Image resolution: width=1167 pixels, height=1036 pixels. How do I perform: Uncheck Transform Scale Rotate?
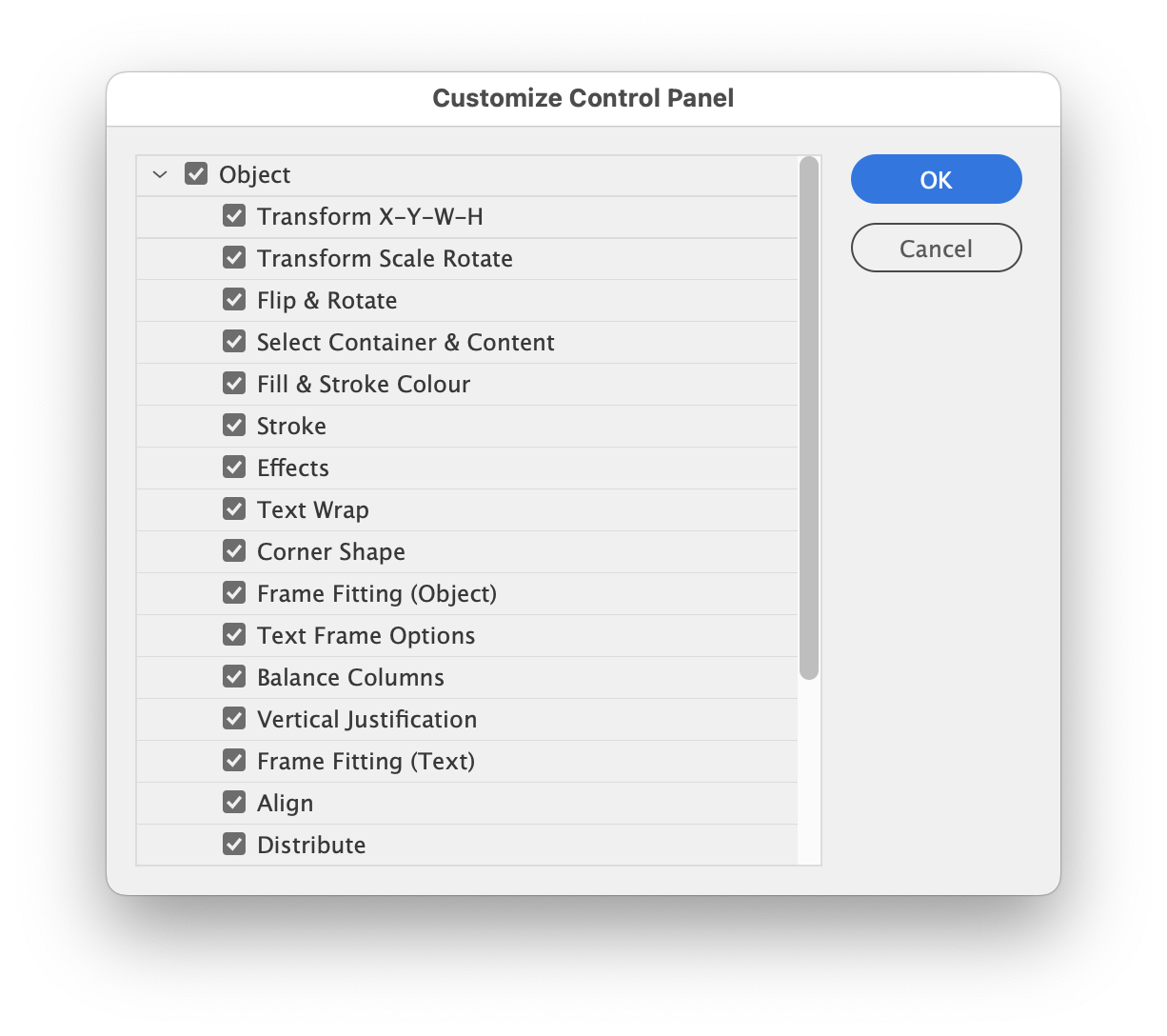(x=234, y=257)
